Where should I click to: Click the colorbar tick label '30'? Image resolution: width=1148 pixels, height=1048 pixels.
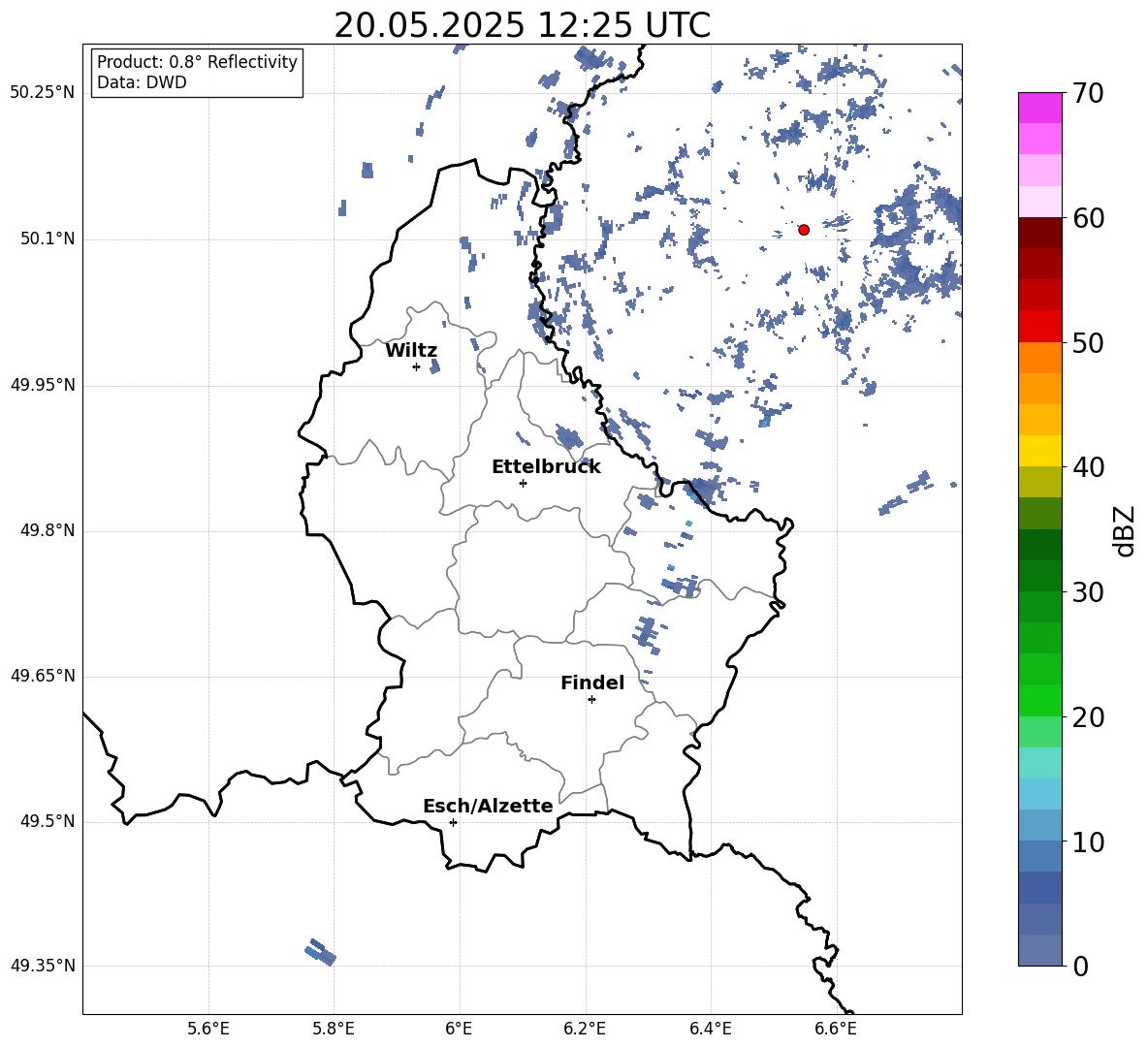coord(1088,592)
